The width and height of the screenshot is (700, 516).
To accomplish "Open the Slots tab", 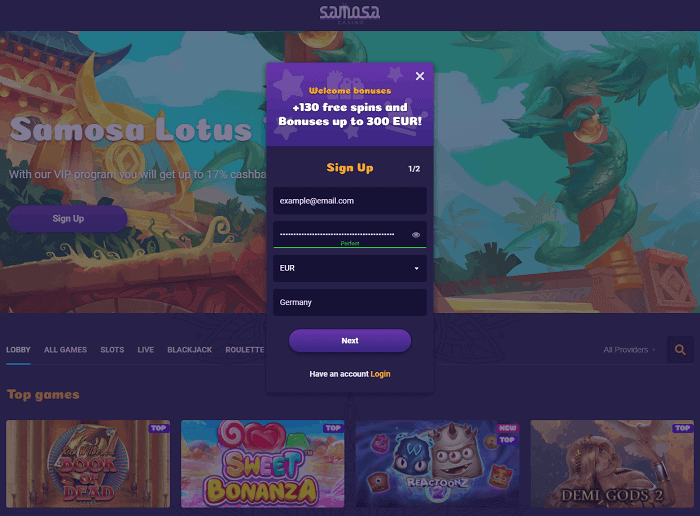I will tap(112, 350).
